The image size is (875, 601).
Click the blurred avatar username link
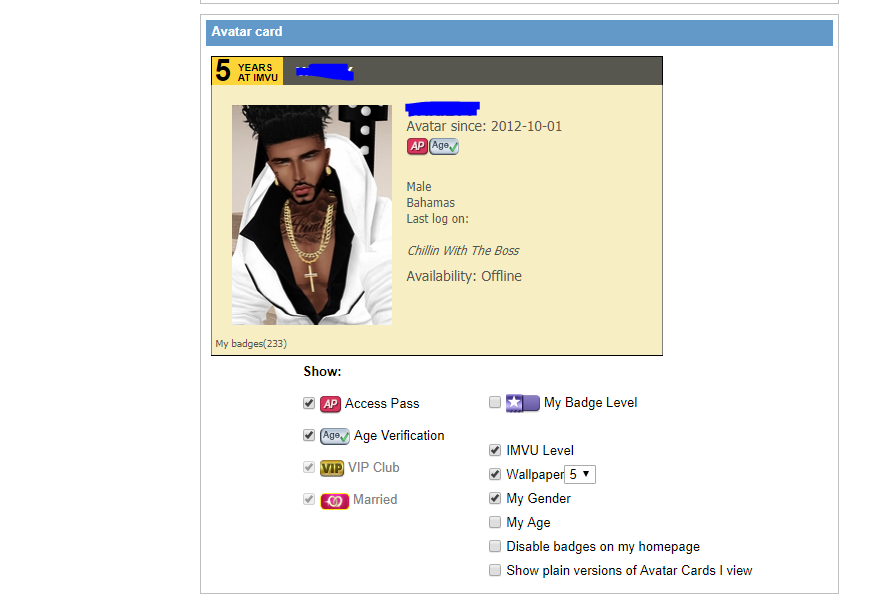point(441,108)
